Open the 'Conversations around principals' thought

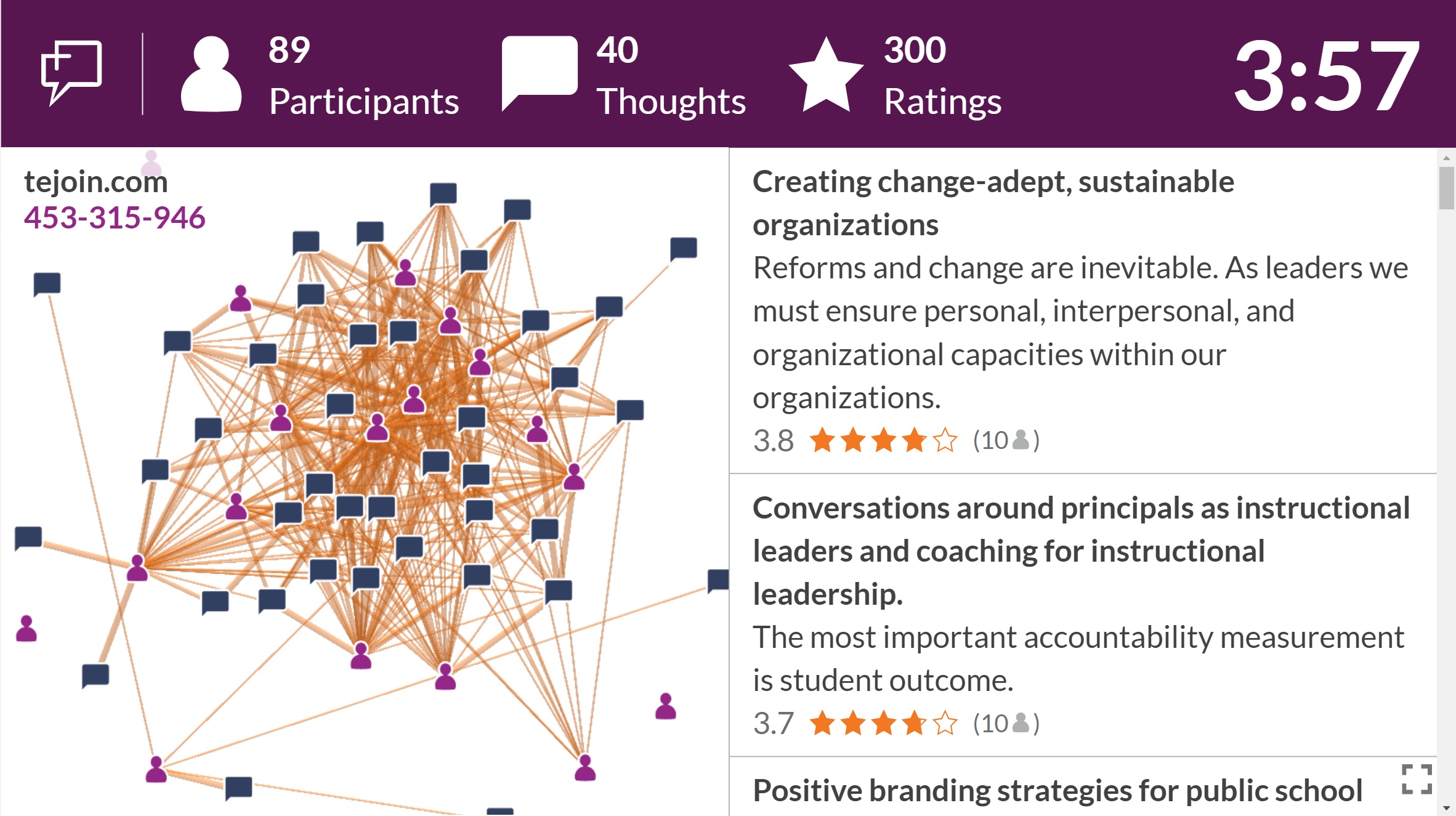click(x=1081, y=551)
